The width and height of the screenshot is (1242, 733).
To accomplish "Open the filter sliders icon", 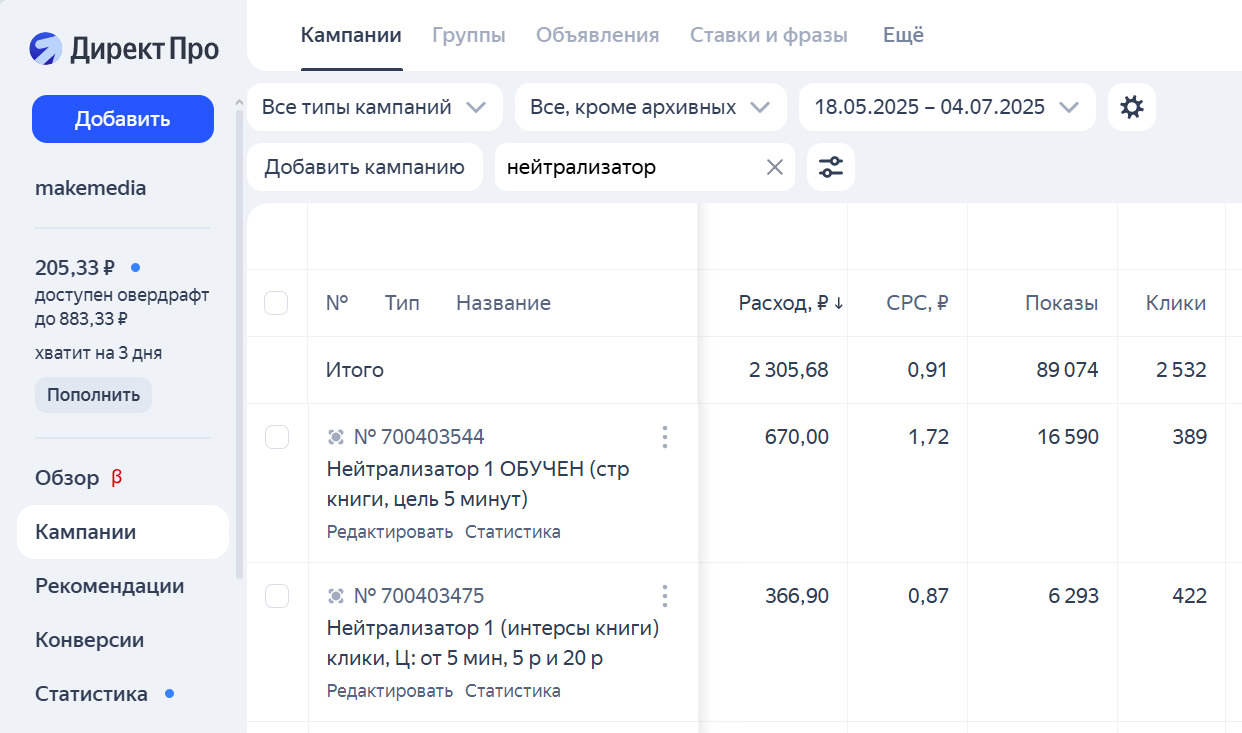I will (x=830, y=167).
